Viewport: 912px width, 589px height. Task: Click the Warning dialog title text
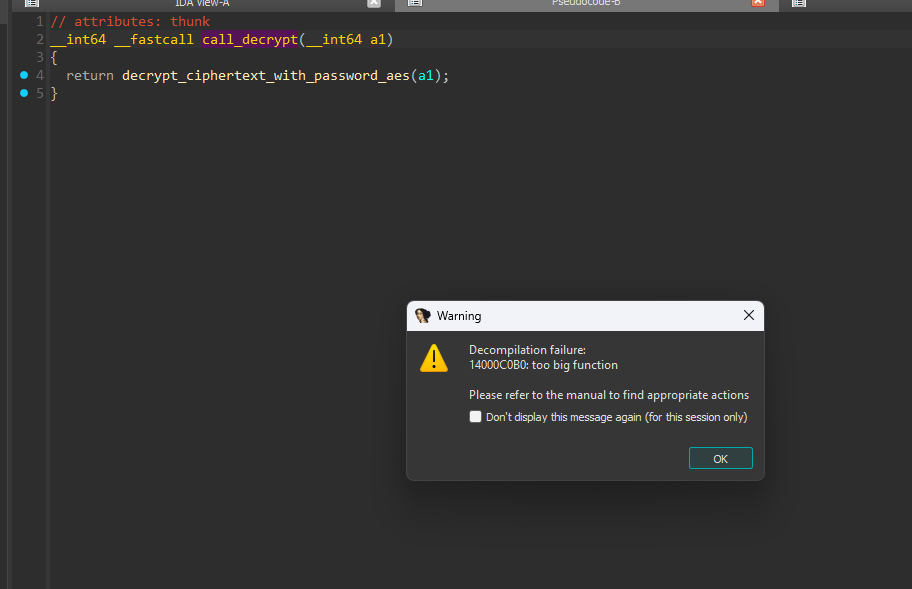(459, 316)
